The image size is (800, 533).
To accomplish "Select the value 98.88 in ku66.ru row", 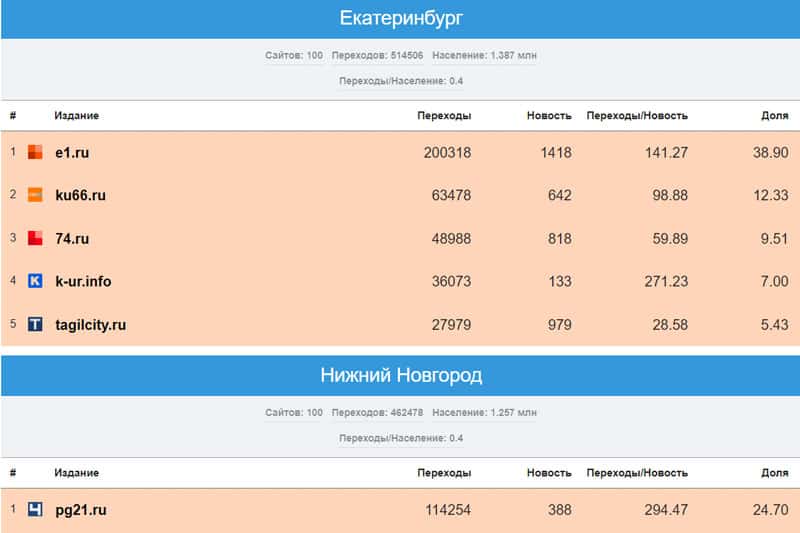I will (670, 195).
